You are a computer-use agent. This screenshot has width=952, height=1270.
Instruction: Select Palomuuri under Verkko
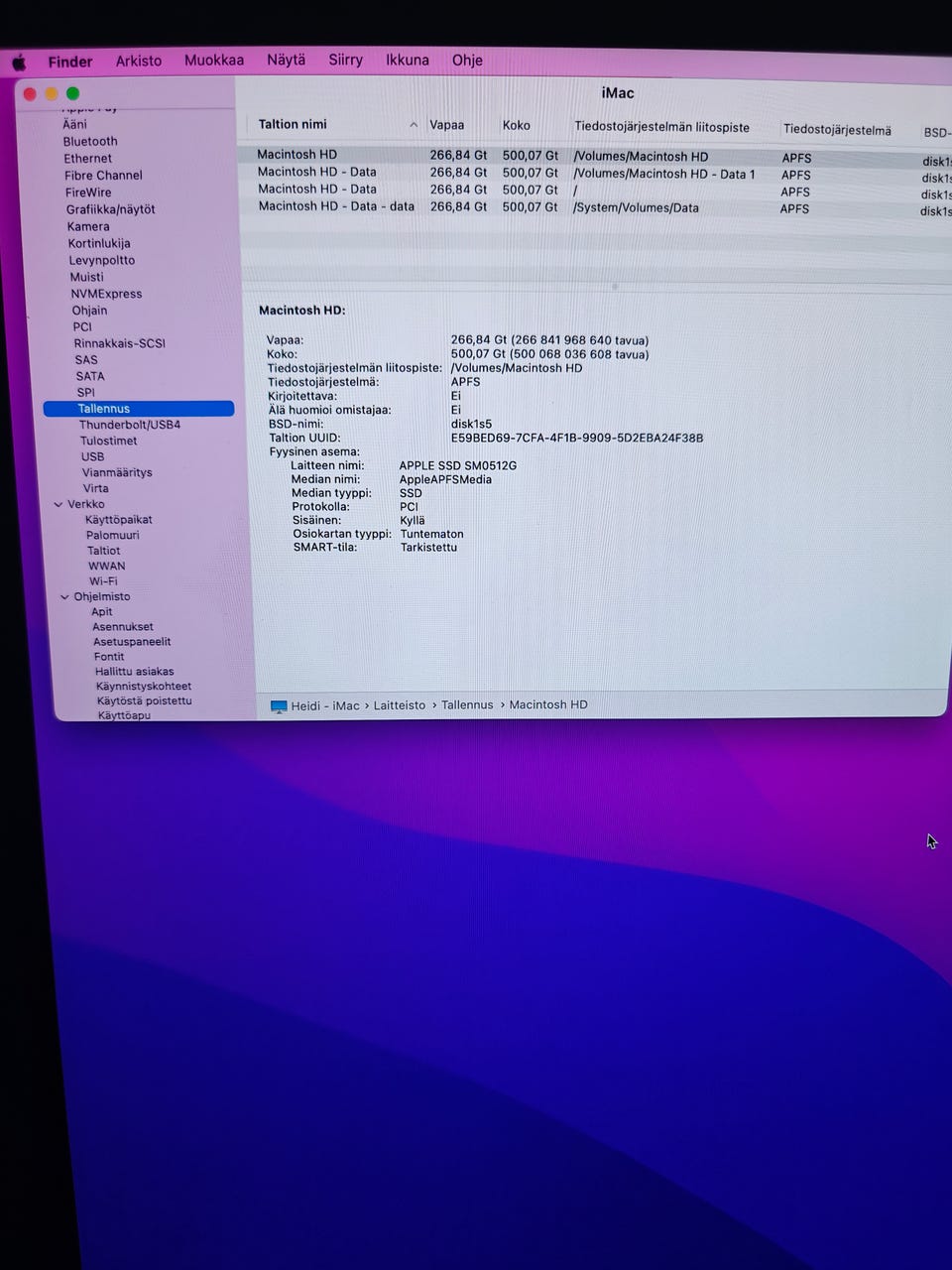click(x=113, y=535)
